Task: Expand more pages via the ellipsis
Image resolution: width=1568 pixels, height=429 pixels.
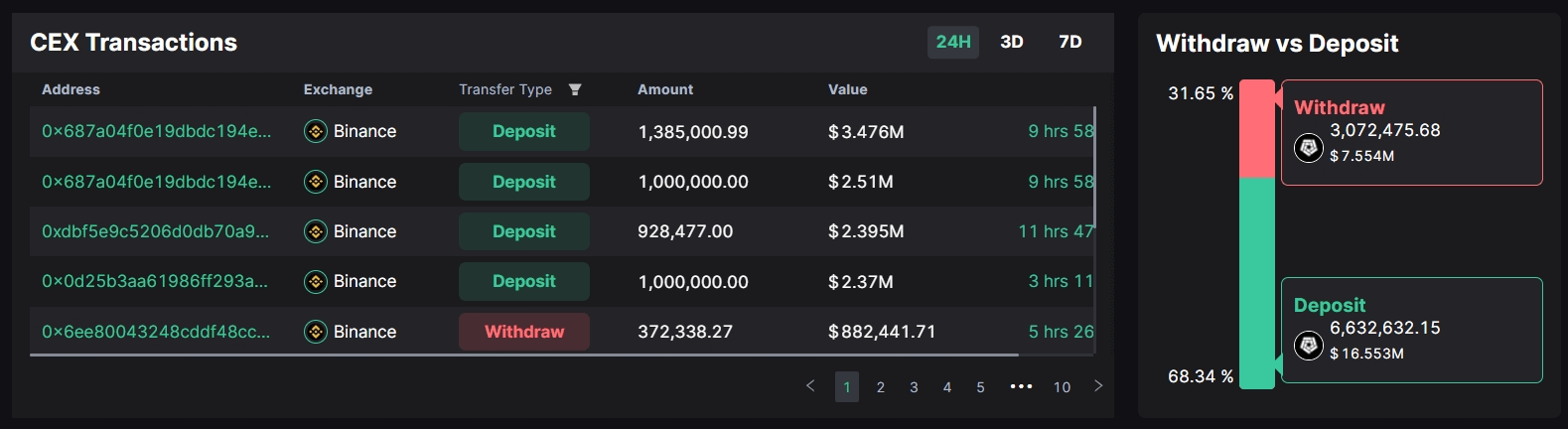Action: click(1021, 386)
